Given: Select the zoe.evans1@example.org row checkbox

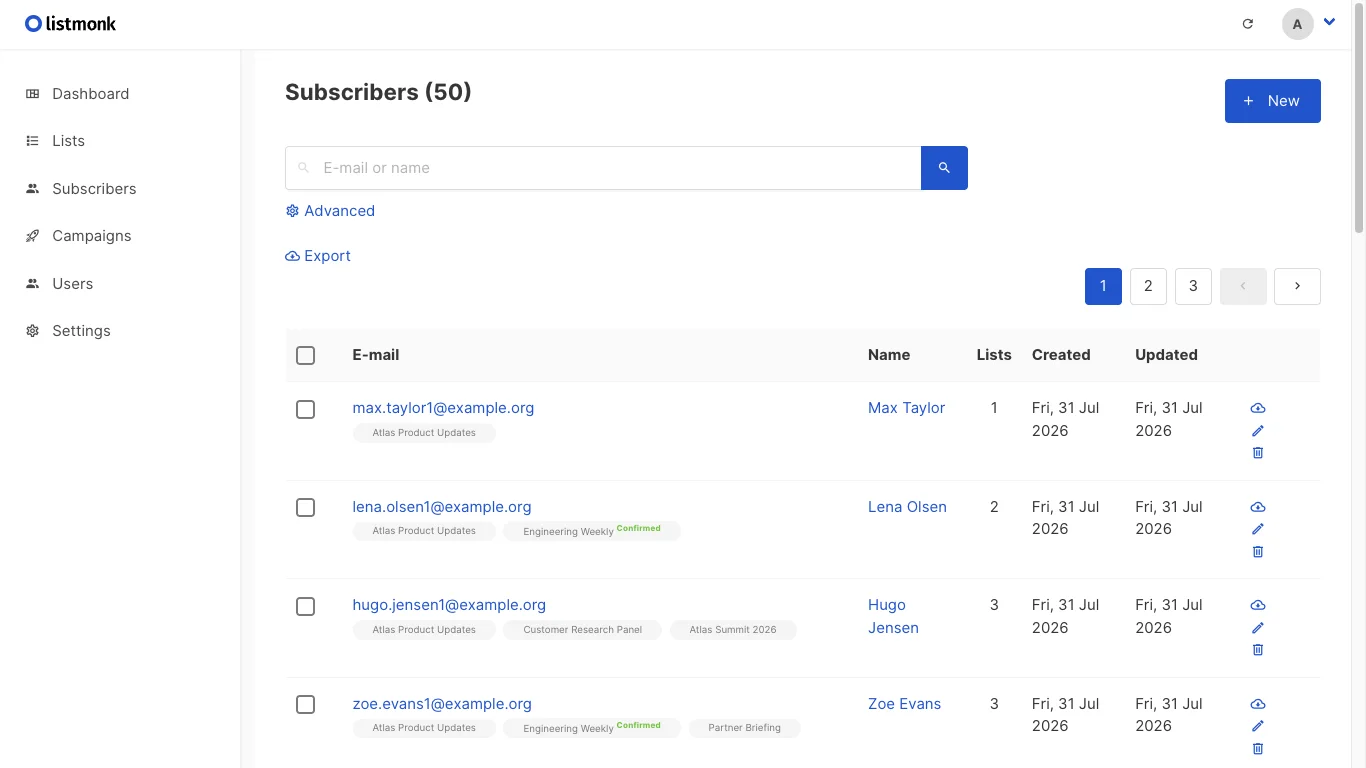Looking at the screenshot, I should (x=306, y=705).
